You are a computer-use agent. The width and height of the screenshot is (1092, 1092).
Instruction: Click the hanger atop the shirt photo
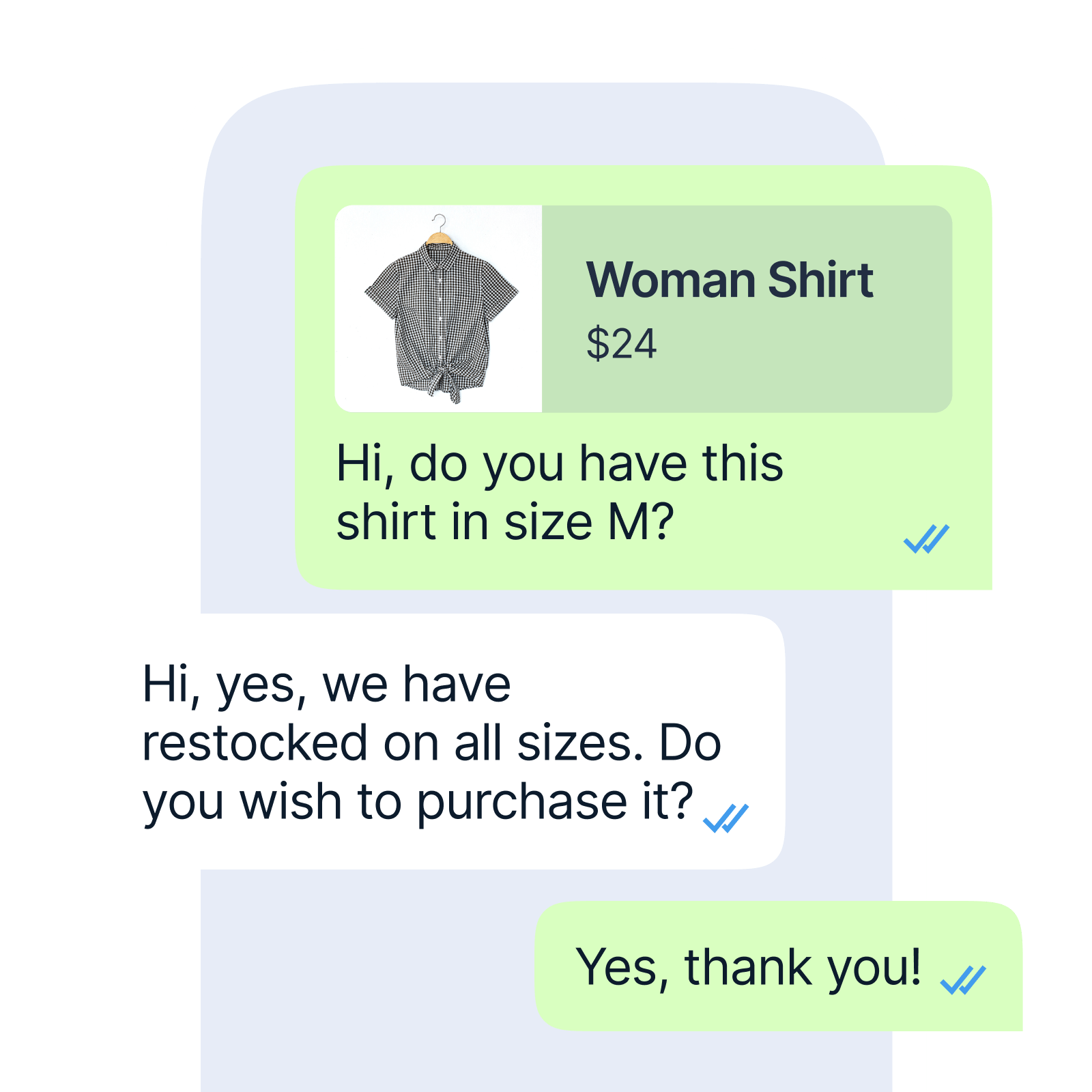tap(440, 229)
